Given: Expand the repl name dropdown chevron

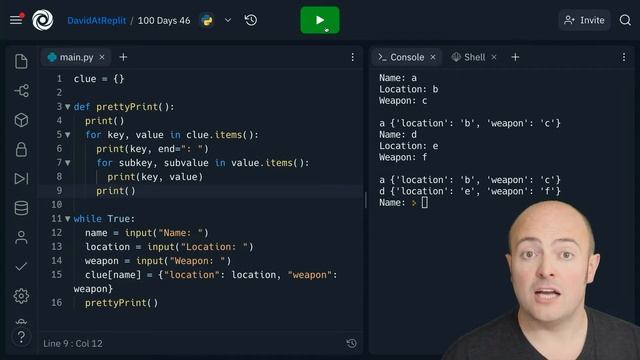Looking at the screenshot, I should point(228,20).
